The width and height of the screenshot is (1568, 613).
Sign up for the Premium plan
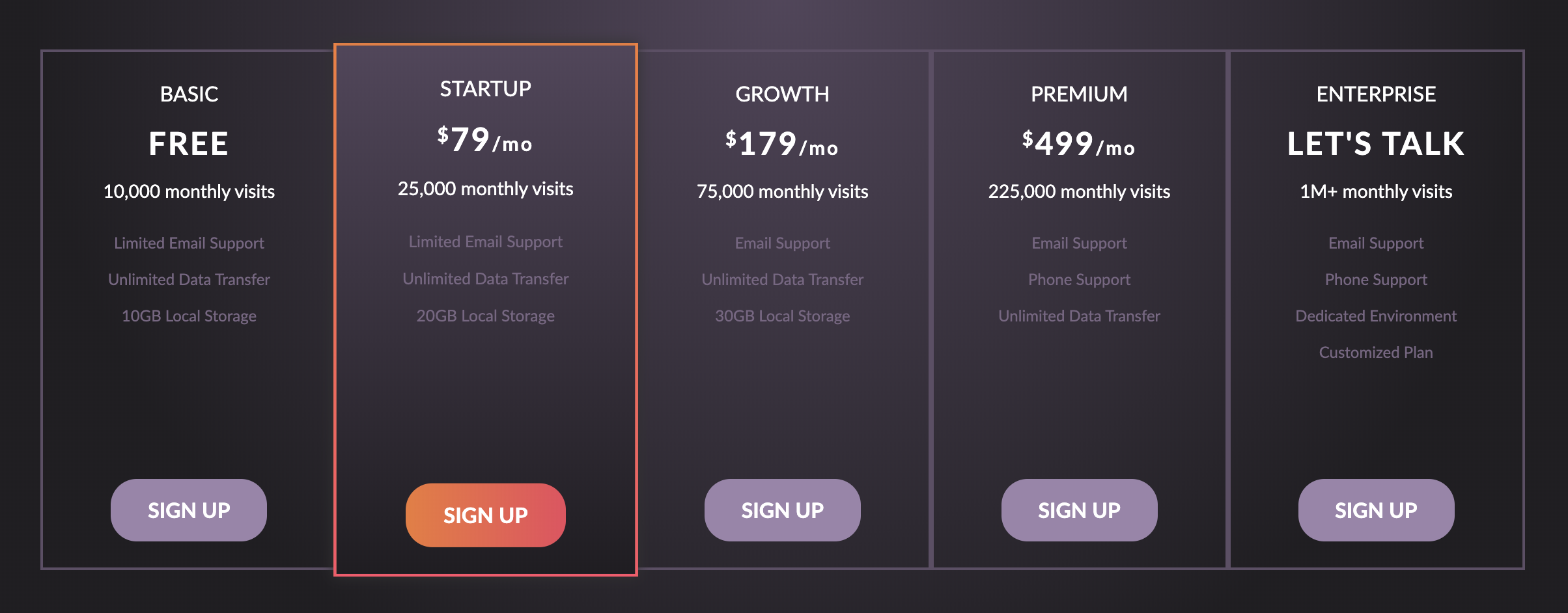click(x=1080, y=510)
